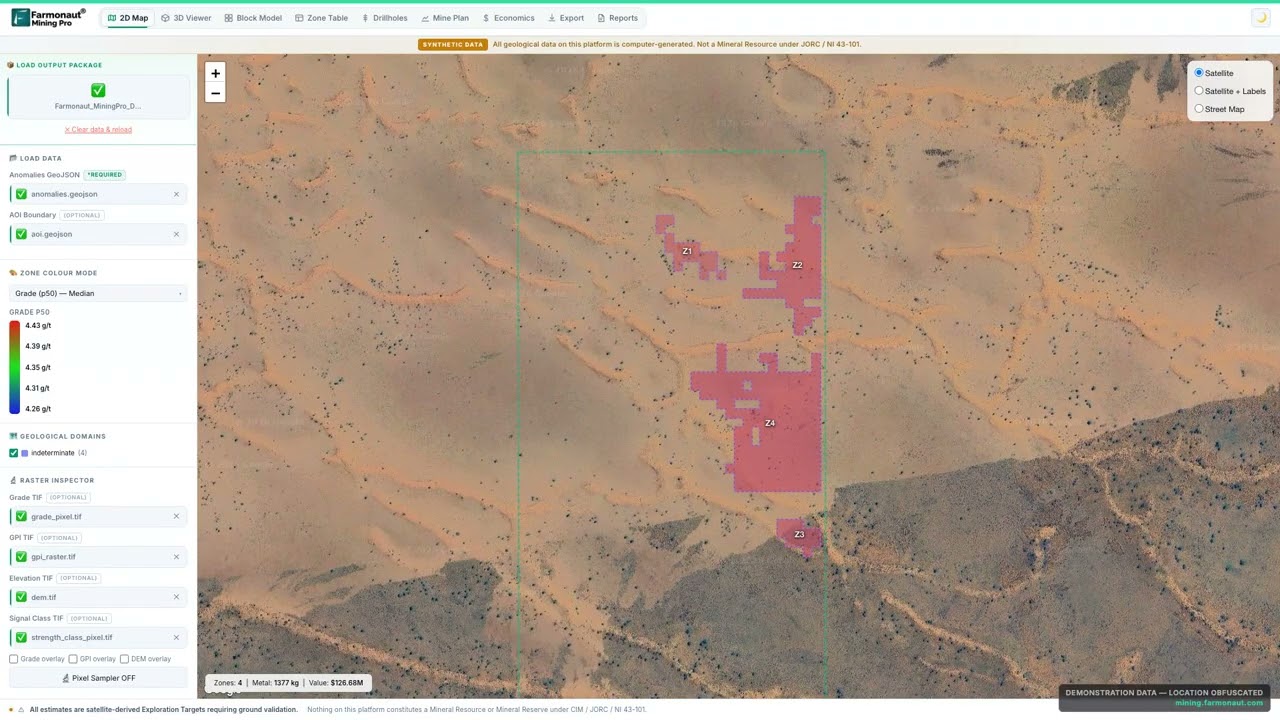Click the indeterminate domain purple swatch
The image size is (1280, 720).
25,453
